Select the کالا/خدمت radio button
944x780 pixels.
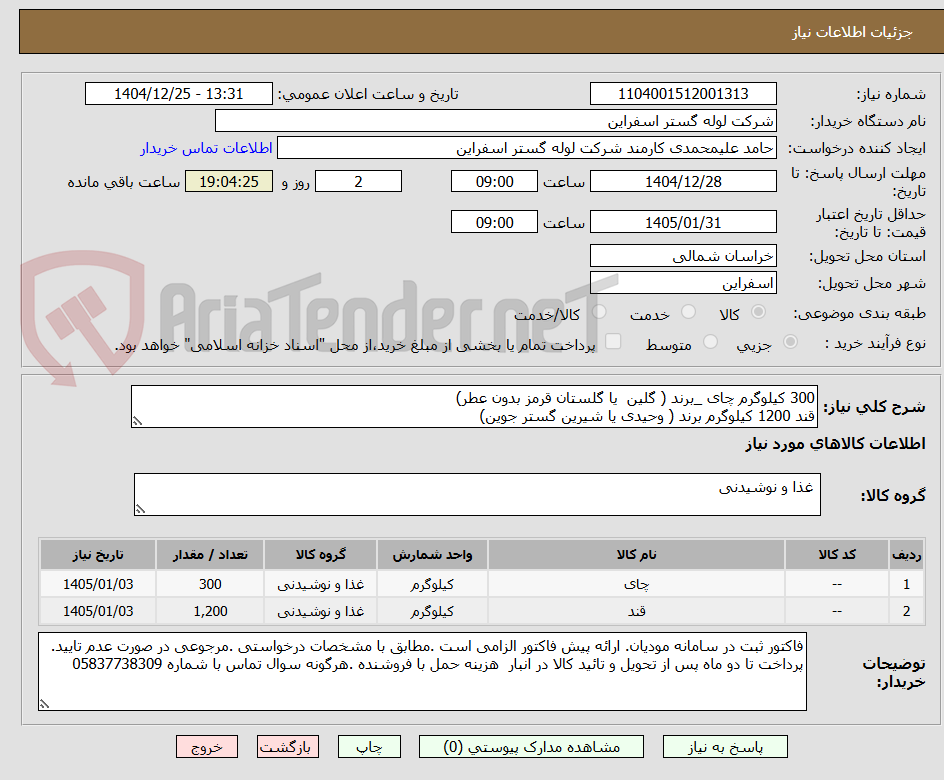[x=599, y=312]
